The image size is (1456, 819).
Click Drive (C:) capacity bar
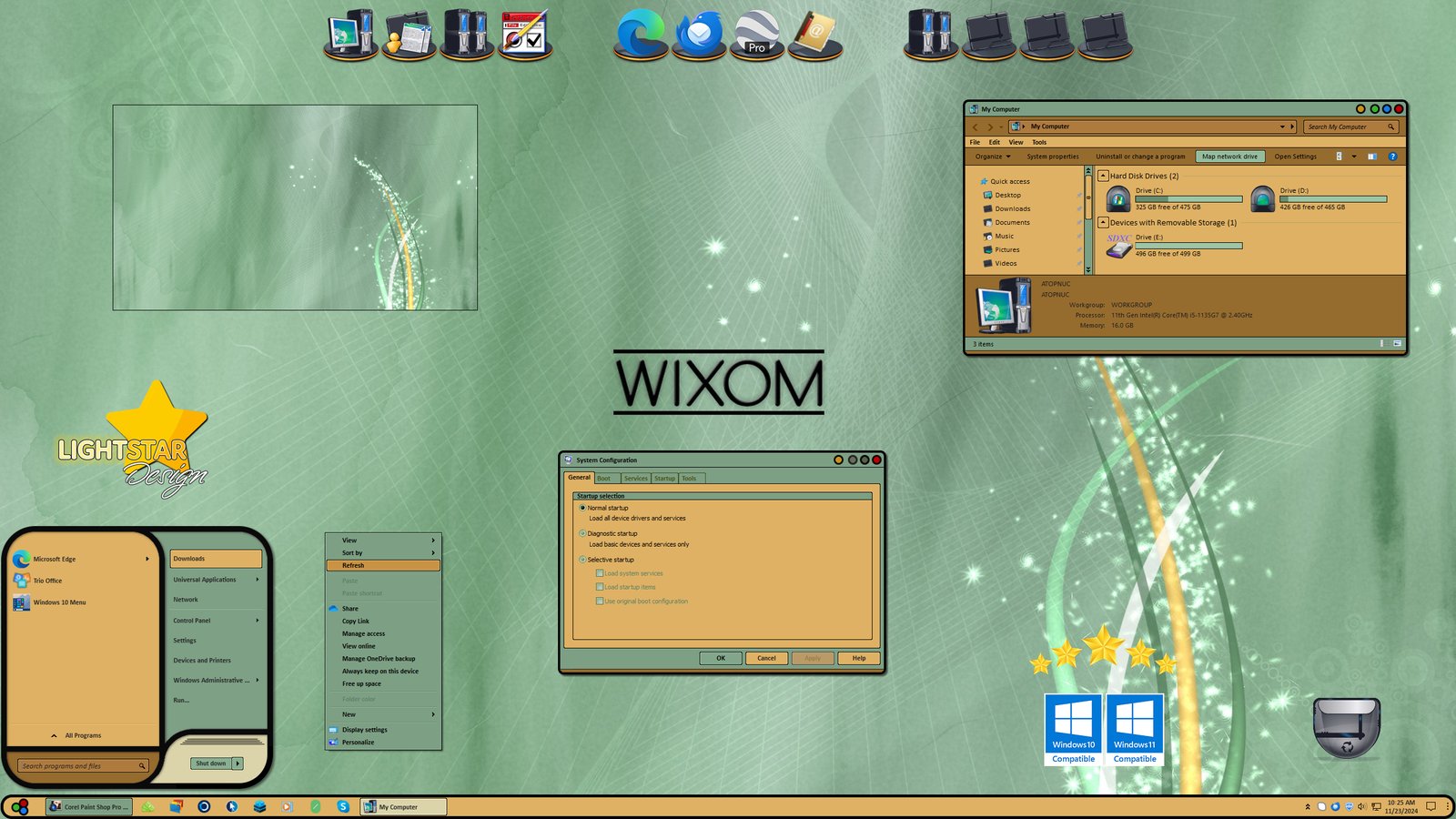click(x=1188, y=198)
